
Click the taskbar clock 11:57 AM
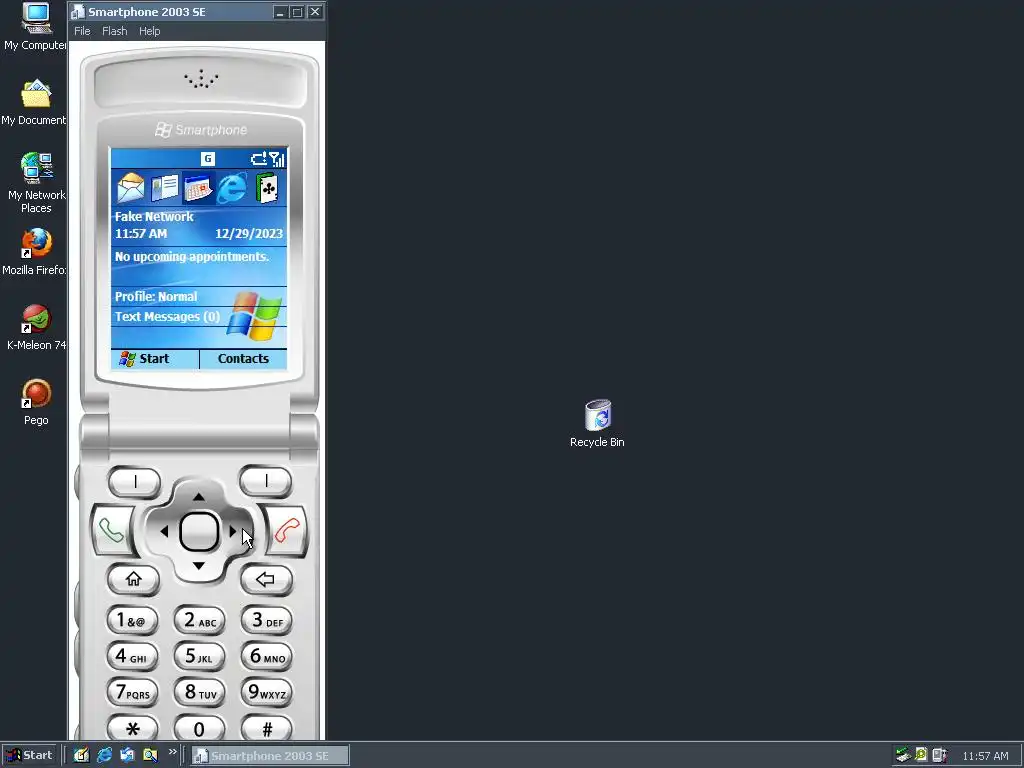tap(985, 756)
